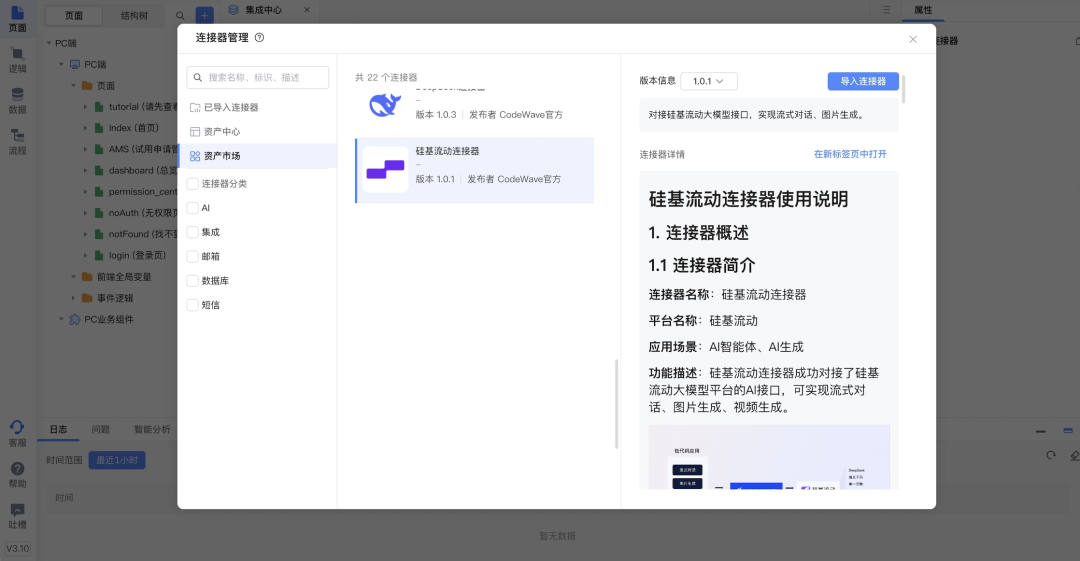The width and height of the screenshot is (1080, 561).
Task: Click the search magnifier beside 结构树 tab
Action: point(180,15)
